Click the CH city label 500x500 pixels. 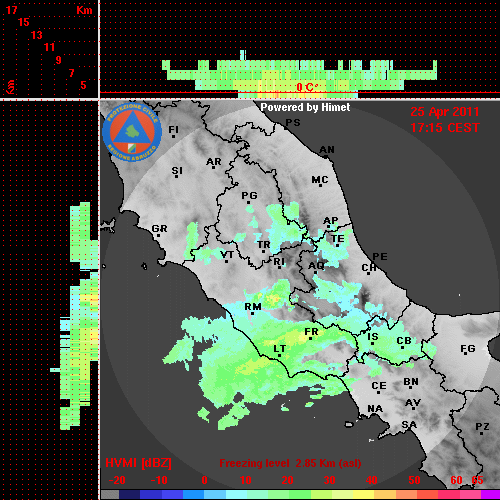coord(369,269)
